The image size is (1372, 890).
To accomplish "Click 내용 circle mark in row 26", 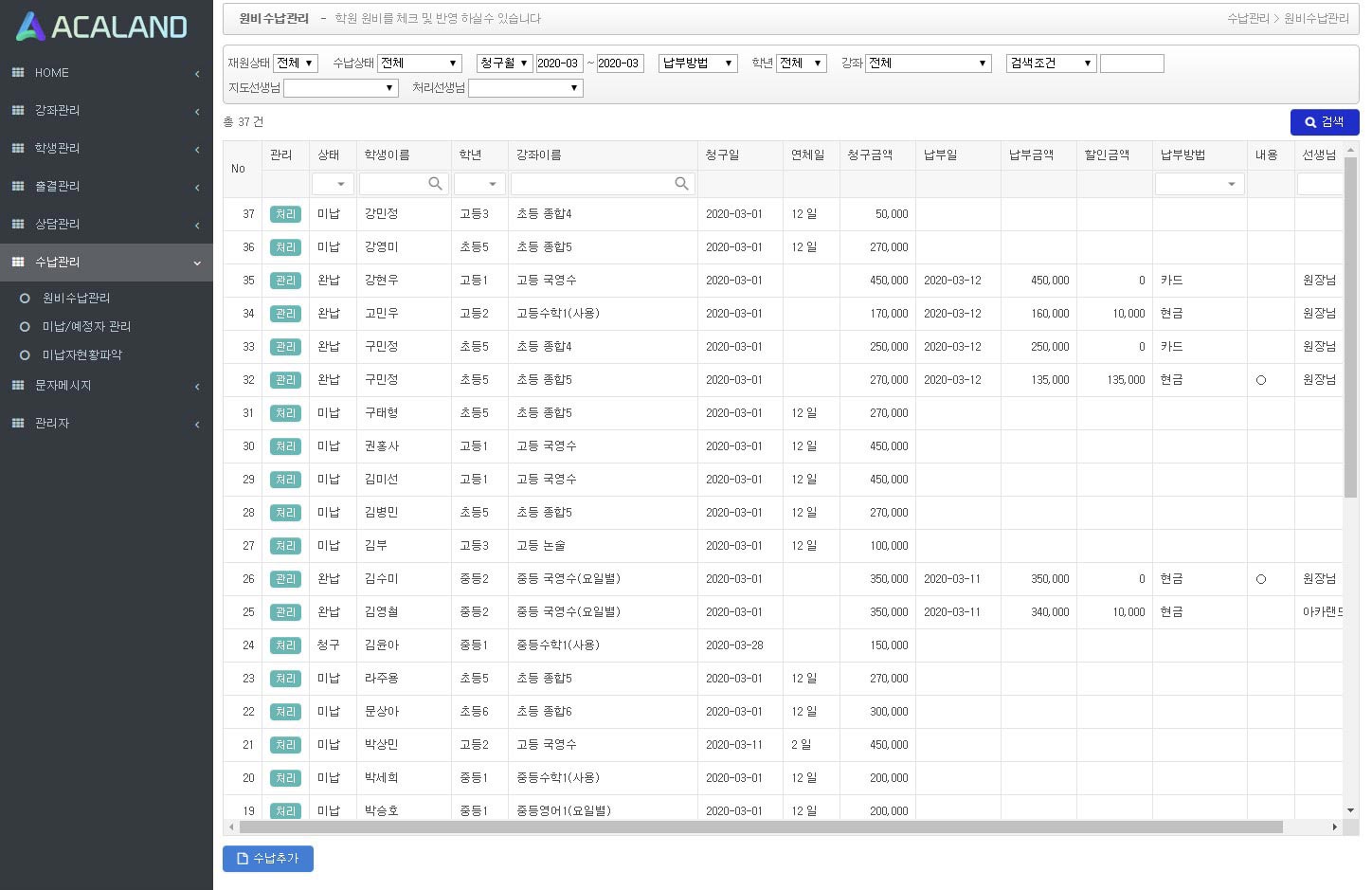I will pyautogui.click(x=1260, y=579).
